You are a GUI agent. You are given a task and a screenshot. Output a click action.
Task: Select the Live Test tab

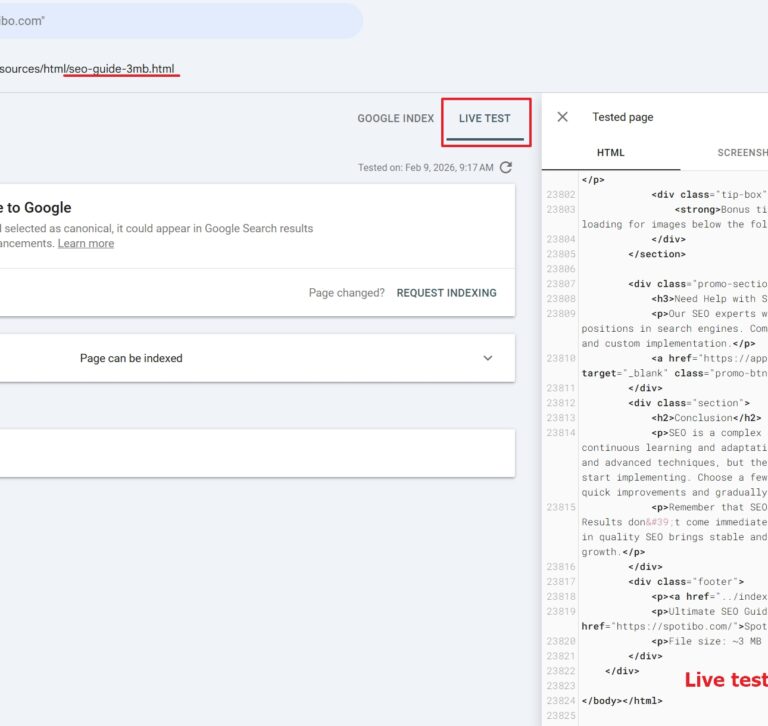tap(485, 118)
